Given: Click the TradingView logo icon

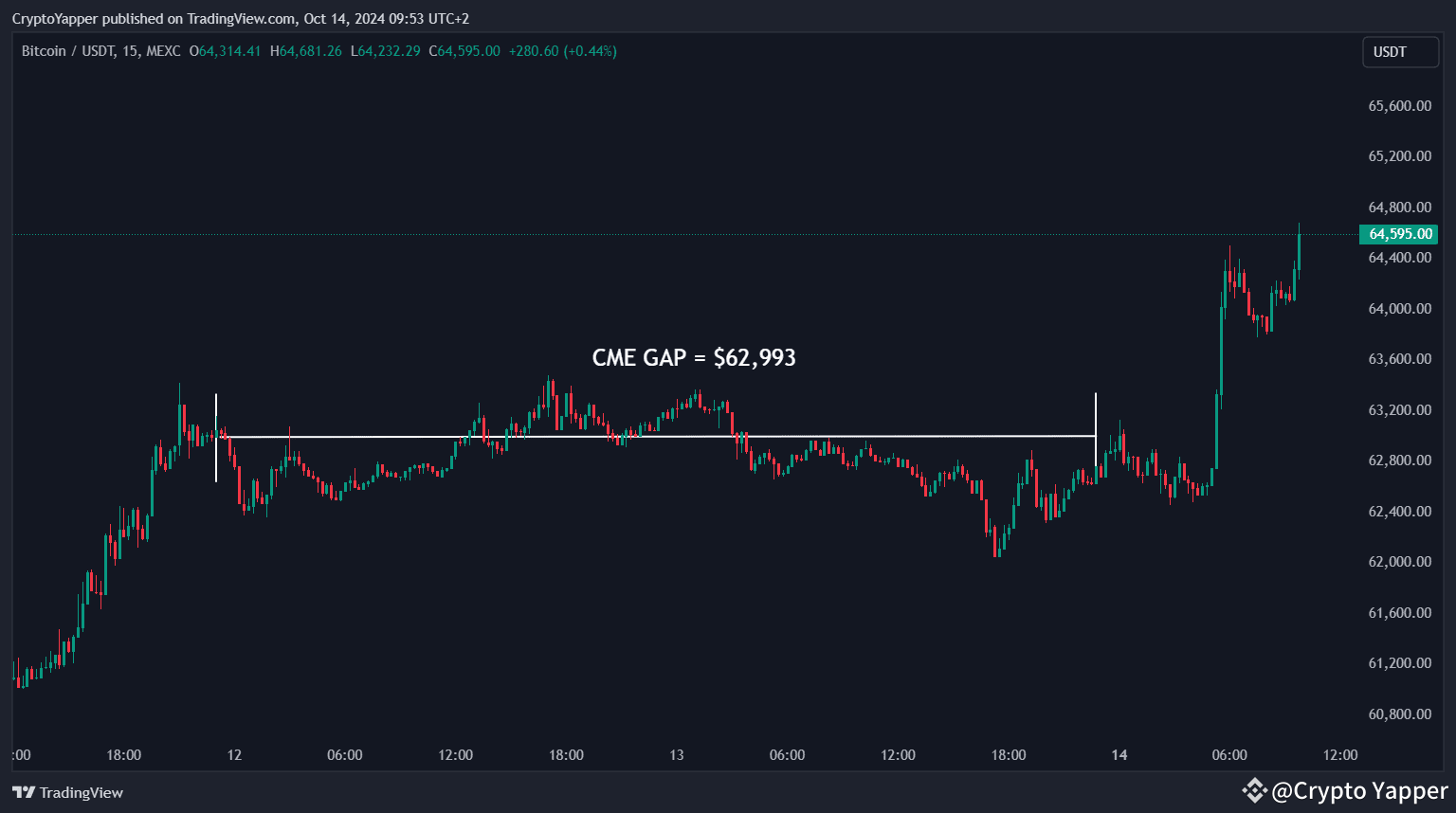Looking at the screenshot, I should coord(26,792).
